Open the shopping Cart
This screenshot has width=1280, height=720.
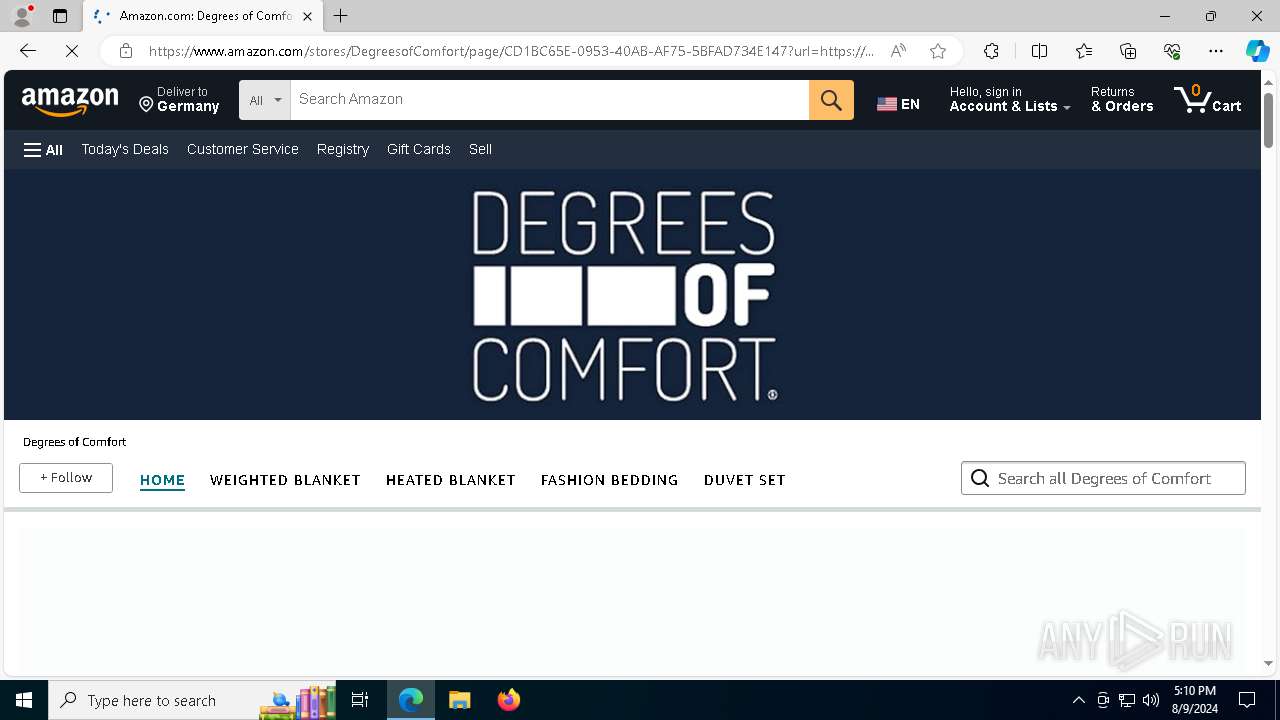click(x=1208, y=99)
